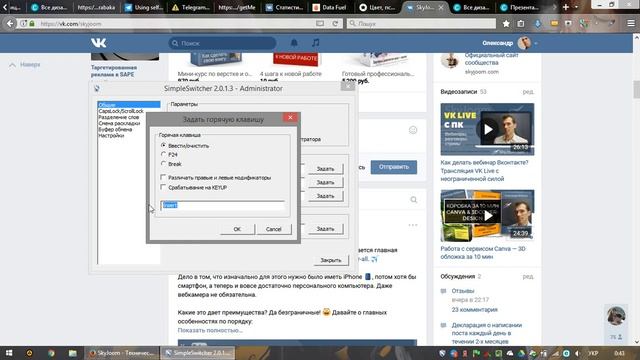Open the Отзывы discussion topic

click(x=463, y=291)
